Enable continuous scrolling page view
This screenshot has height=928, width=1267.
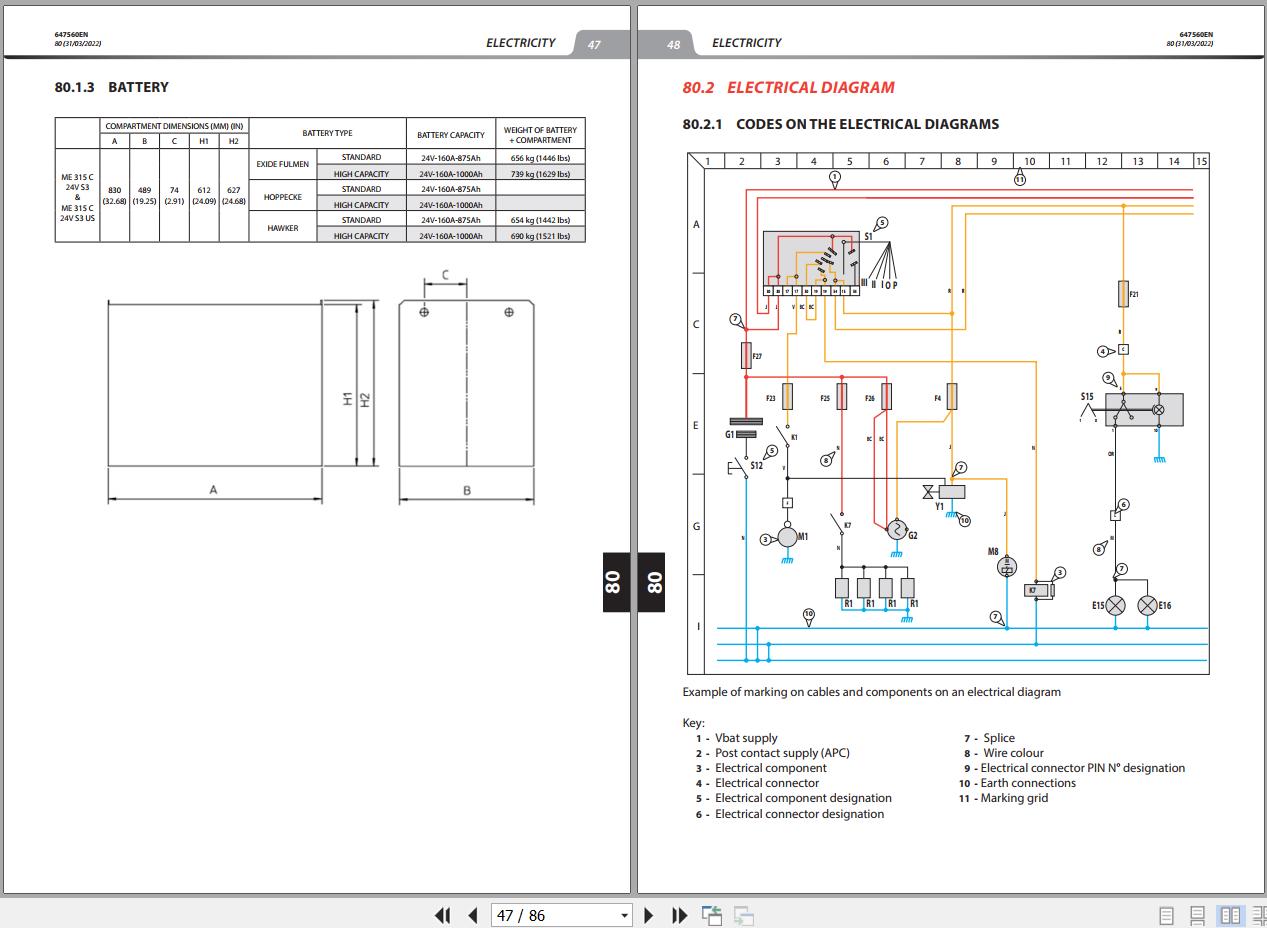tap(1197, 915)
